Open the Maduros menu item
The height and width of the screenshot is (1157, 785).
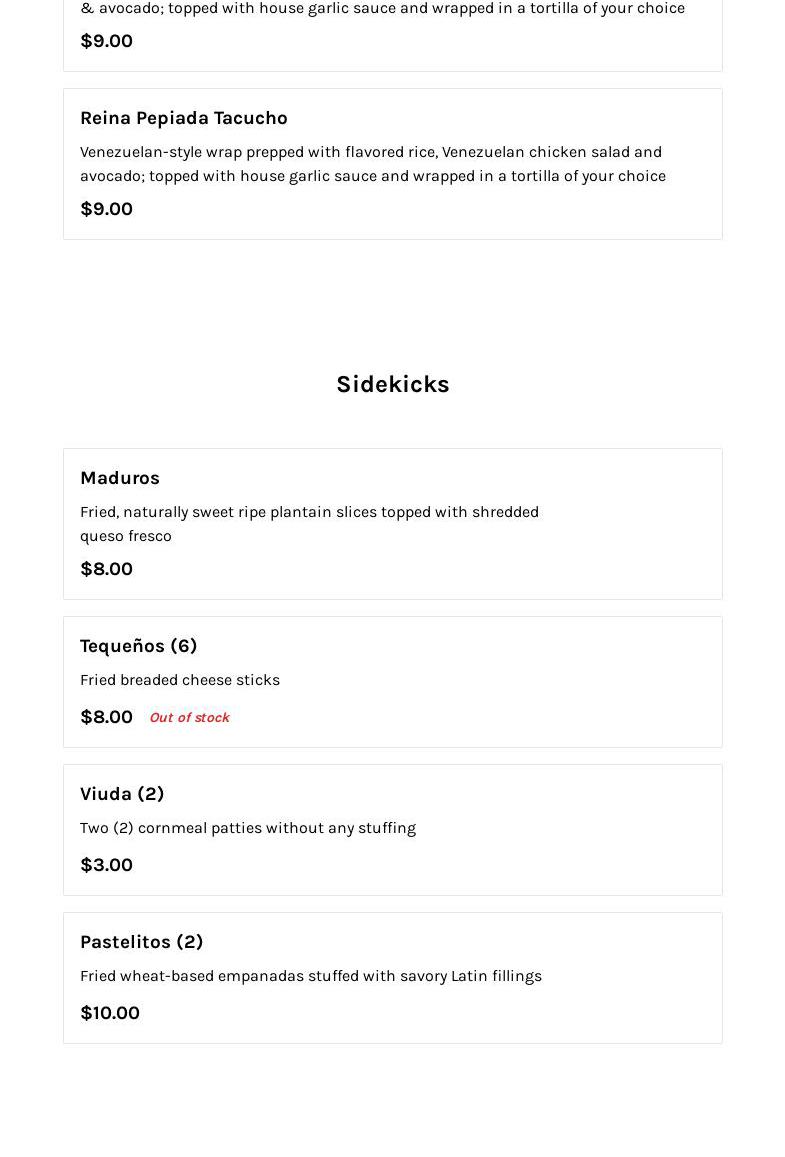120,478
